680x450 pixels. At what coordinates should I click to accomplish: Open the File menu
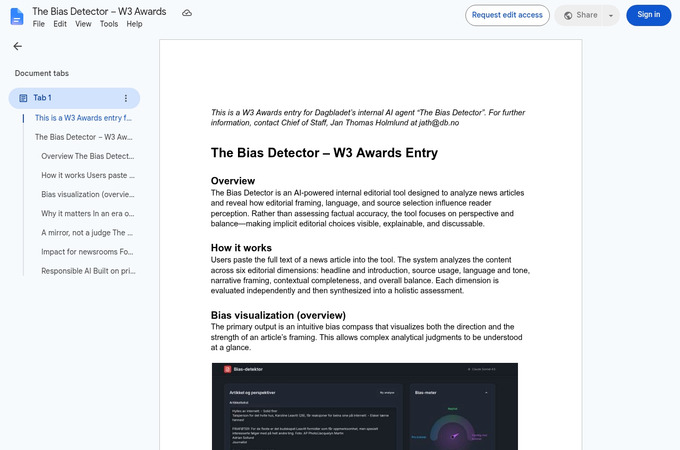point(39,24)
